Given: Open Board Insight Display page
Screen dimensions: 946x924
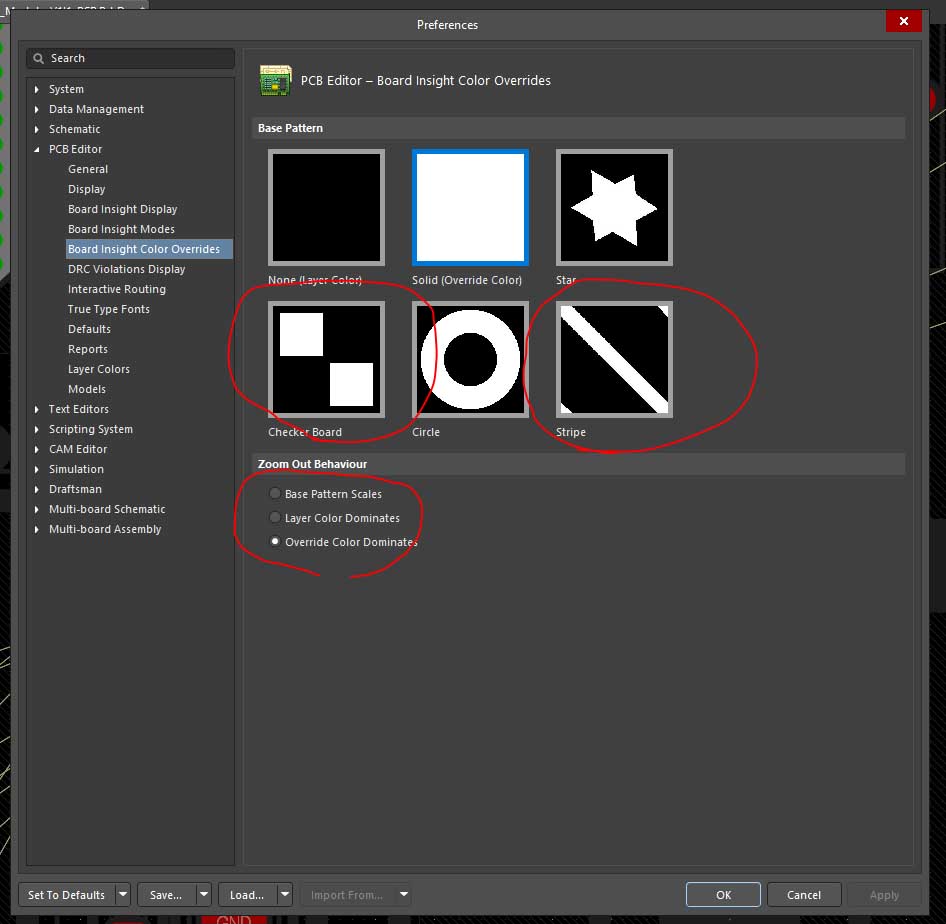Looking at the screenshot, I should pos(122,209).
